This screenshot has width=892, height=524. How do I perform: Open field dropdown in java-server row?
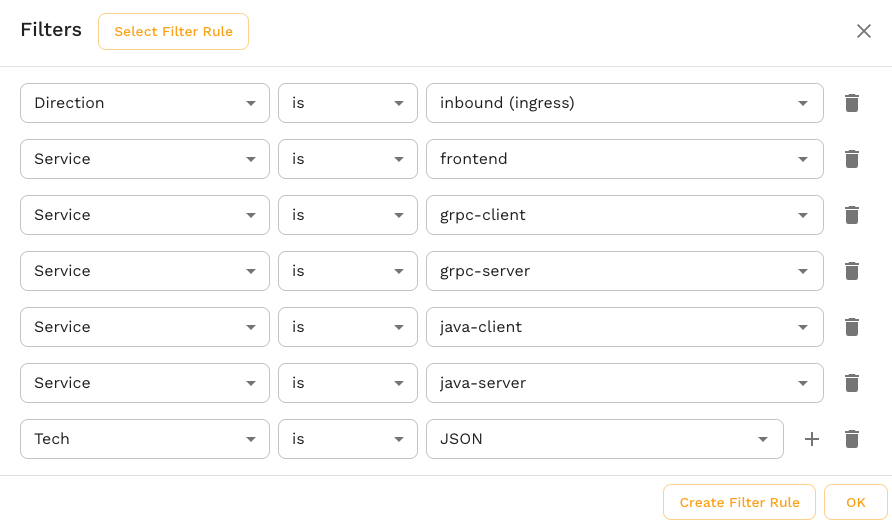[145, 383]
